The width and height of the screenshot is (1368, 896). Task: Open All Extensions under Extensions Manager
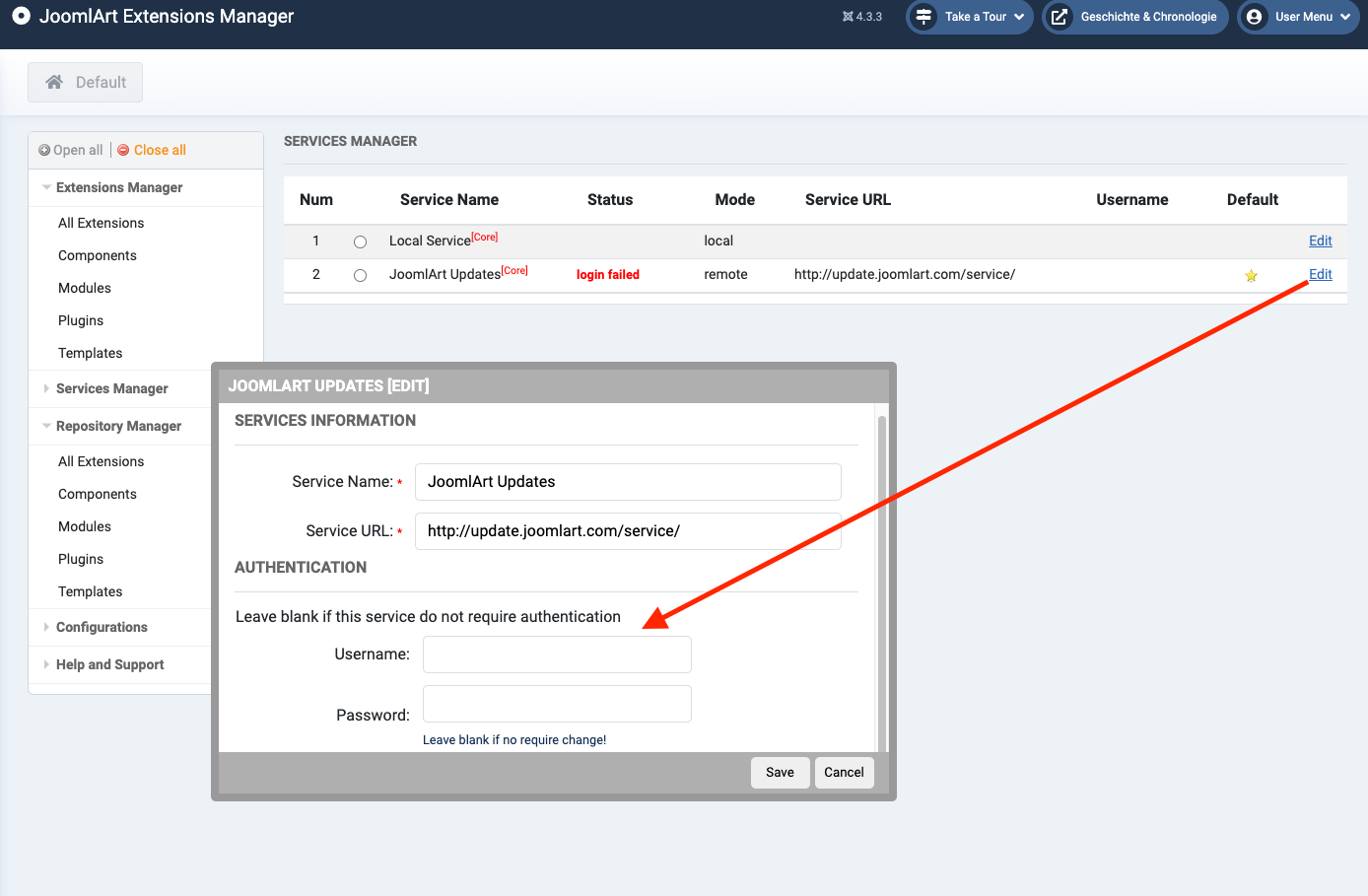click(x=101, y=223)
